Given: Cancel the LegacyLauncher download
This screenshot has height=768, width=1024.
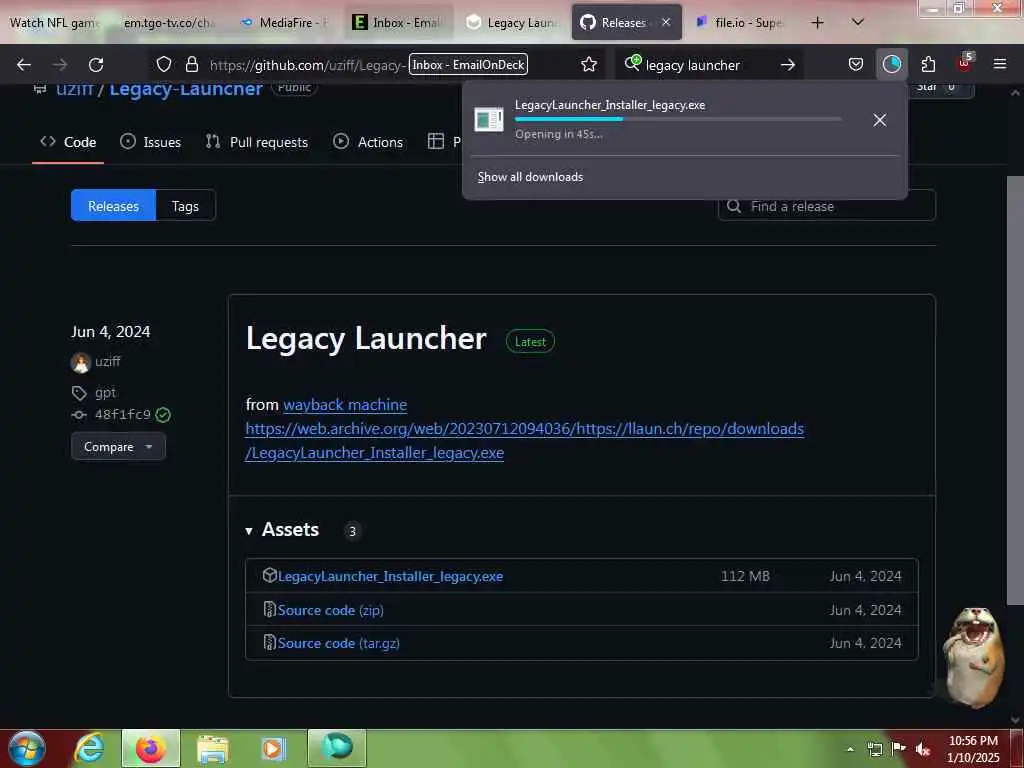Looking at the screenshot, I should click(x=880, y=120).
